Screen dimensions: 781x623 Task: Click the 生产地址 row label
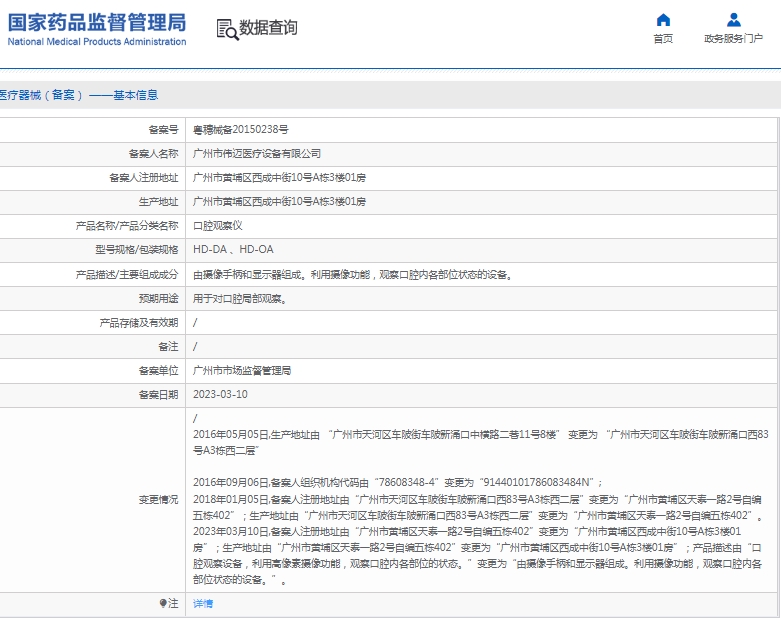(x=158, y=202)
